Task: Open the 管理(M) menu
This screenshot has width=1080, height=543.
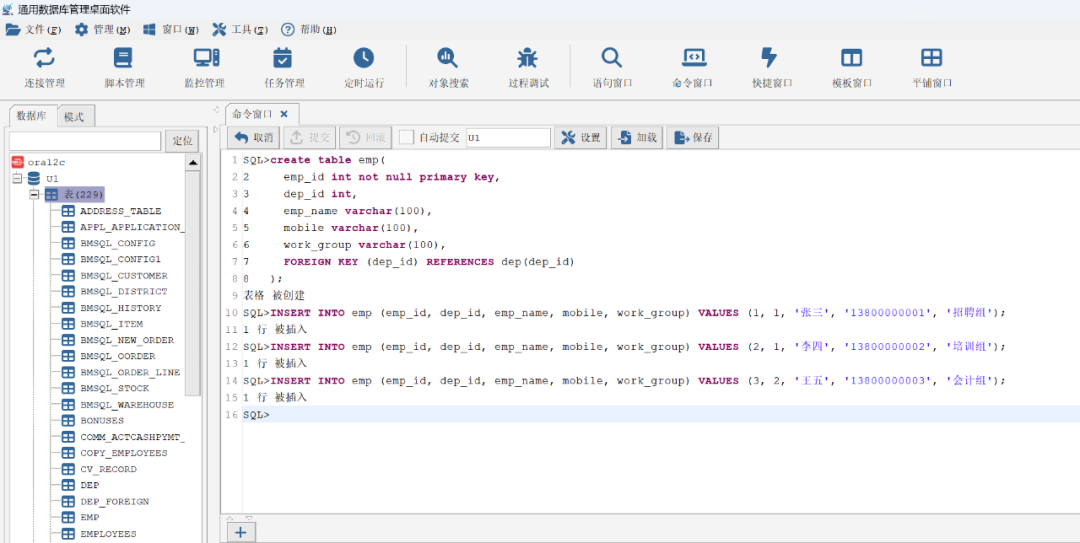Action: point(102,30)
